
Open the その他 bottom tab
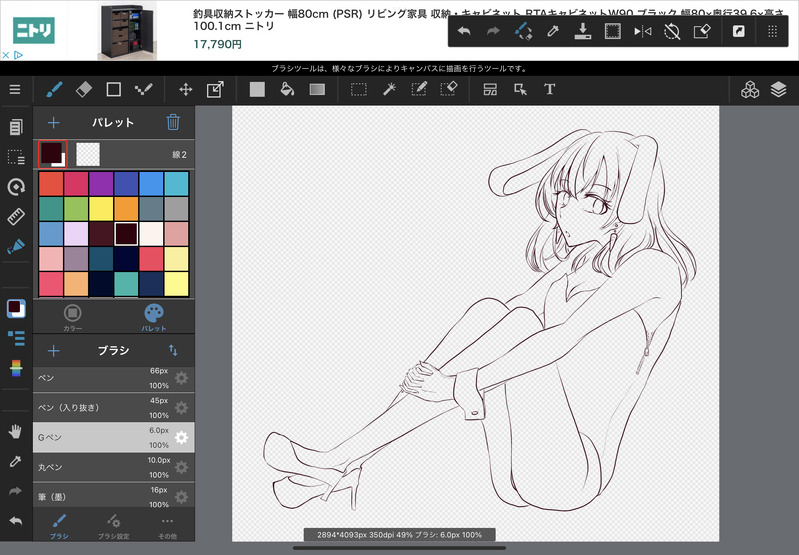coord(167,526)
